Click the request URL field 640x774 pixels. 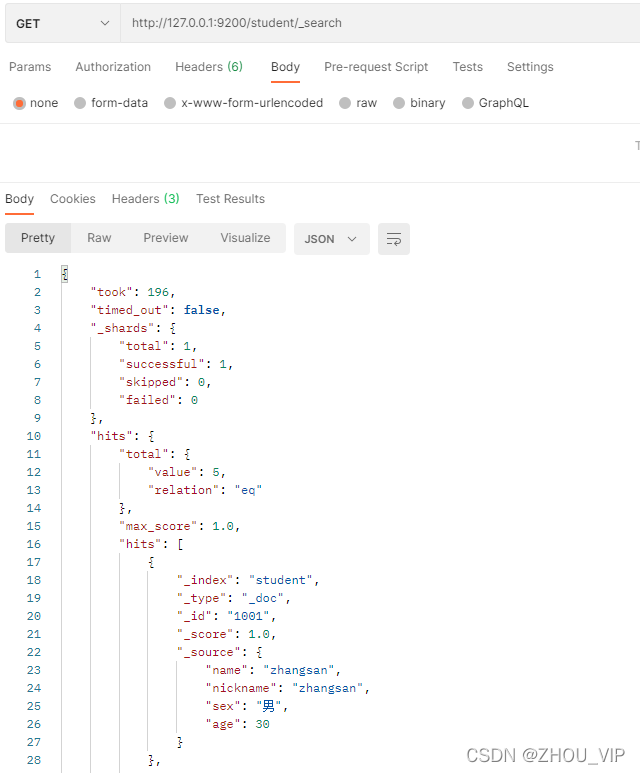pyautogui.click(x=380, y=23)
